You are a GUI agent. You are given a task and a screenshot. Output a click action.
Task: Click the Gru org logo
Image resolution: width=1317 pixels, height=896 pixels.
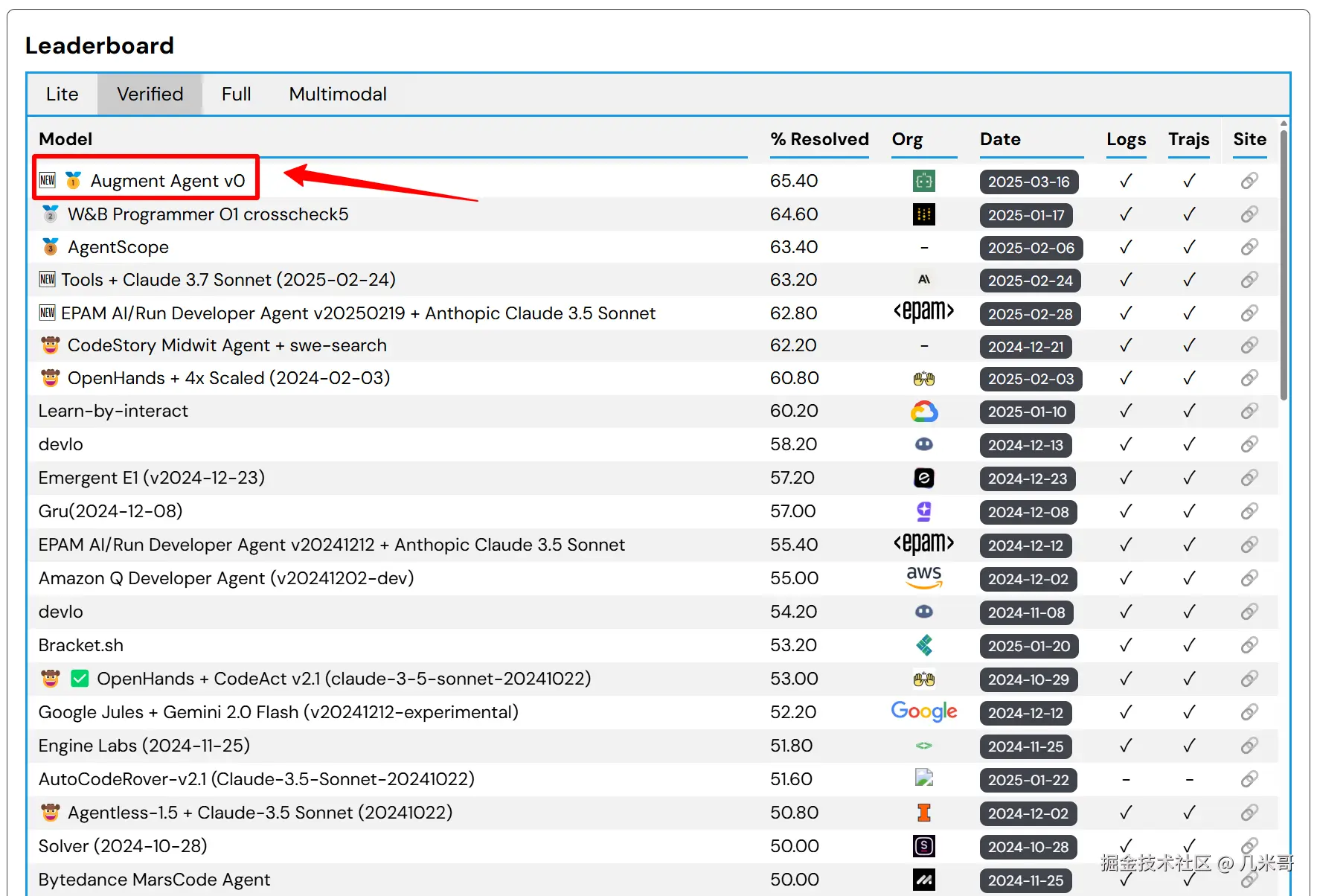[924, 511]
